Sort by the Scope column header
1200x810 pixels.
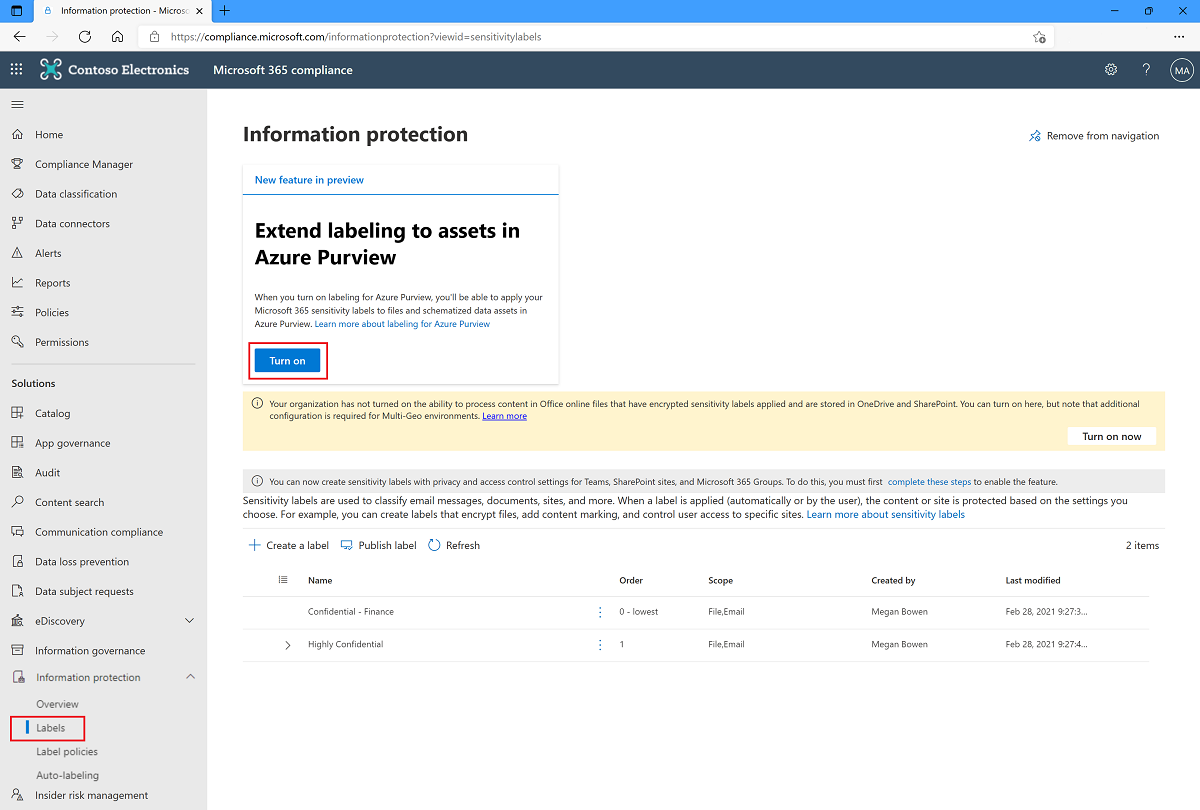tap(720, 580)
